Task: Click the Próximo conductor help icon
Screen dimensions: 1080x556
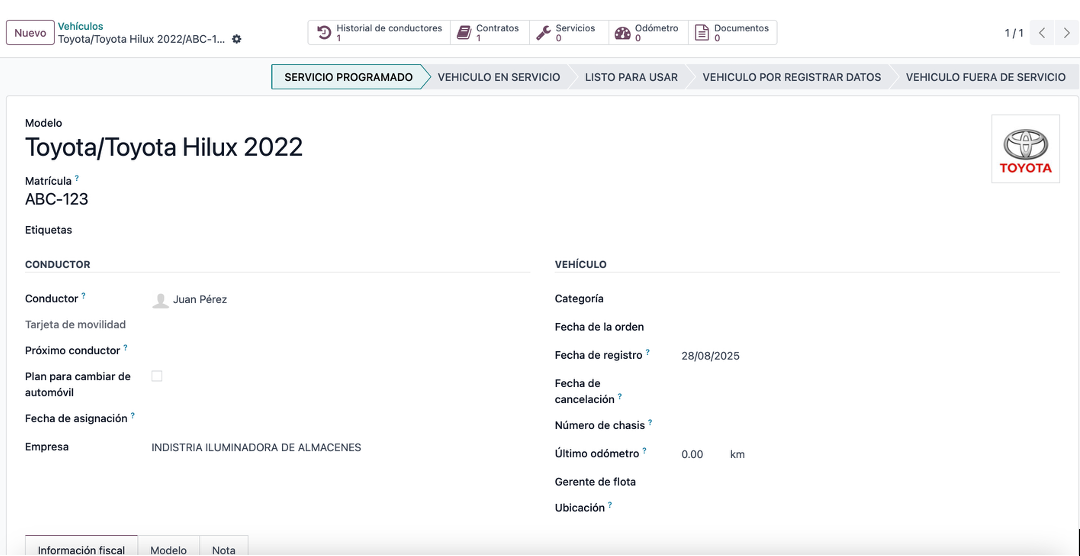Action: pyautogui.click(x=126, y=348)
